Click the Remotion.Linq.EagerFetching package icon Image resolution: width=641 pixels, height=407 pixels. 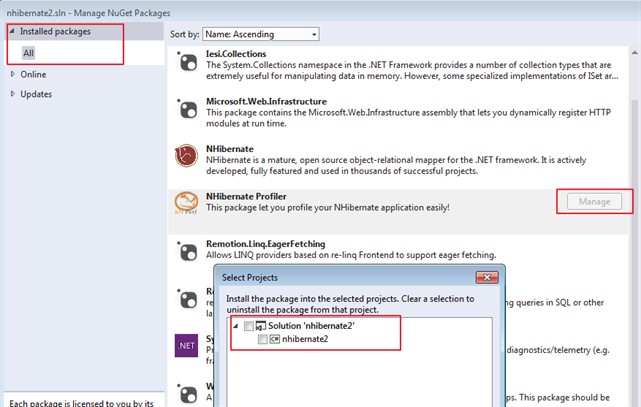(x=188, y=252)
